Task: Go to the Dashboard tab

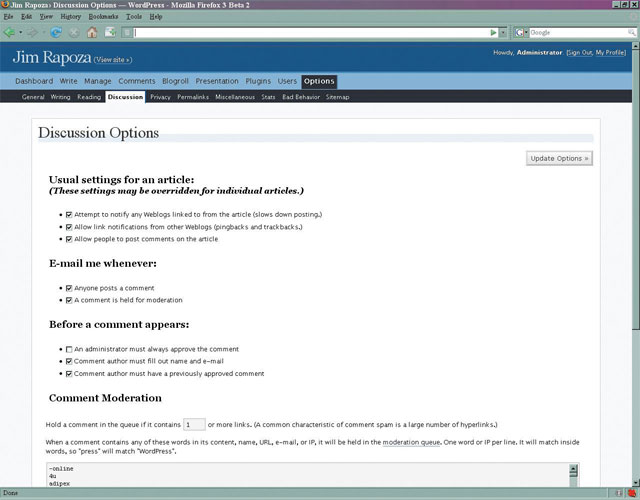Action: 34,81
